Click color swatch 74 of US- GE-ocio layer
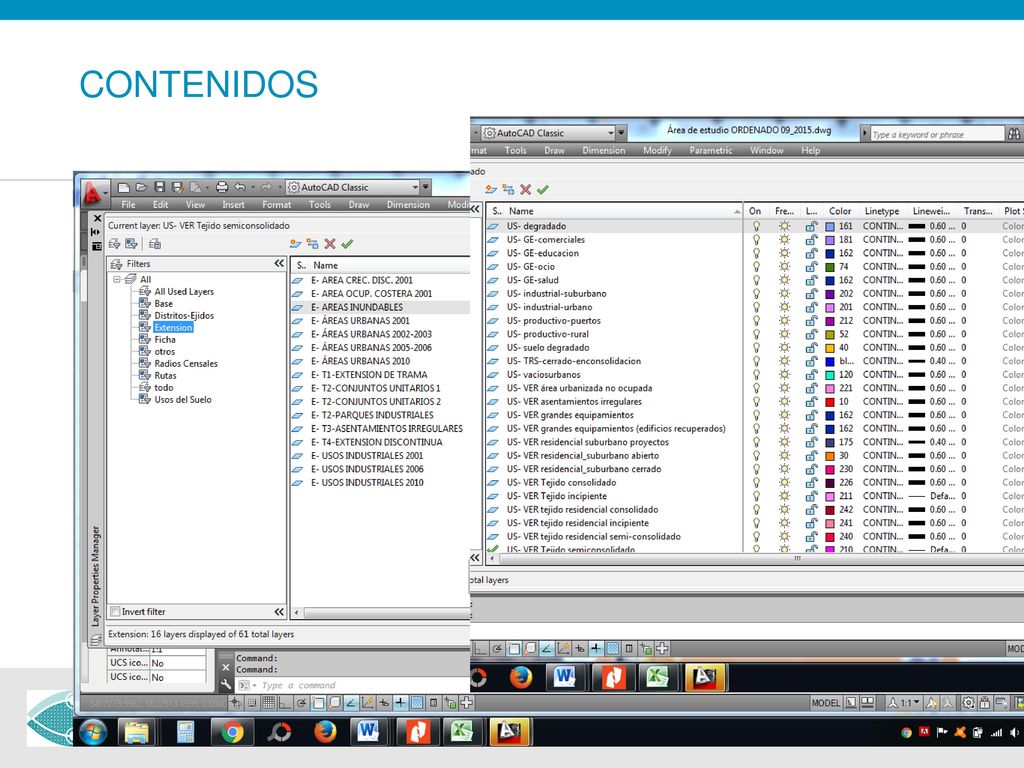 830,267
